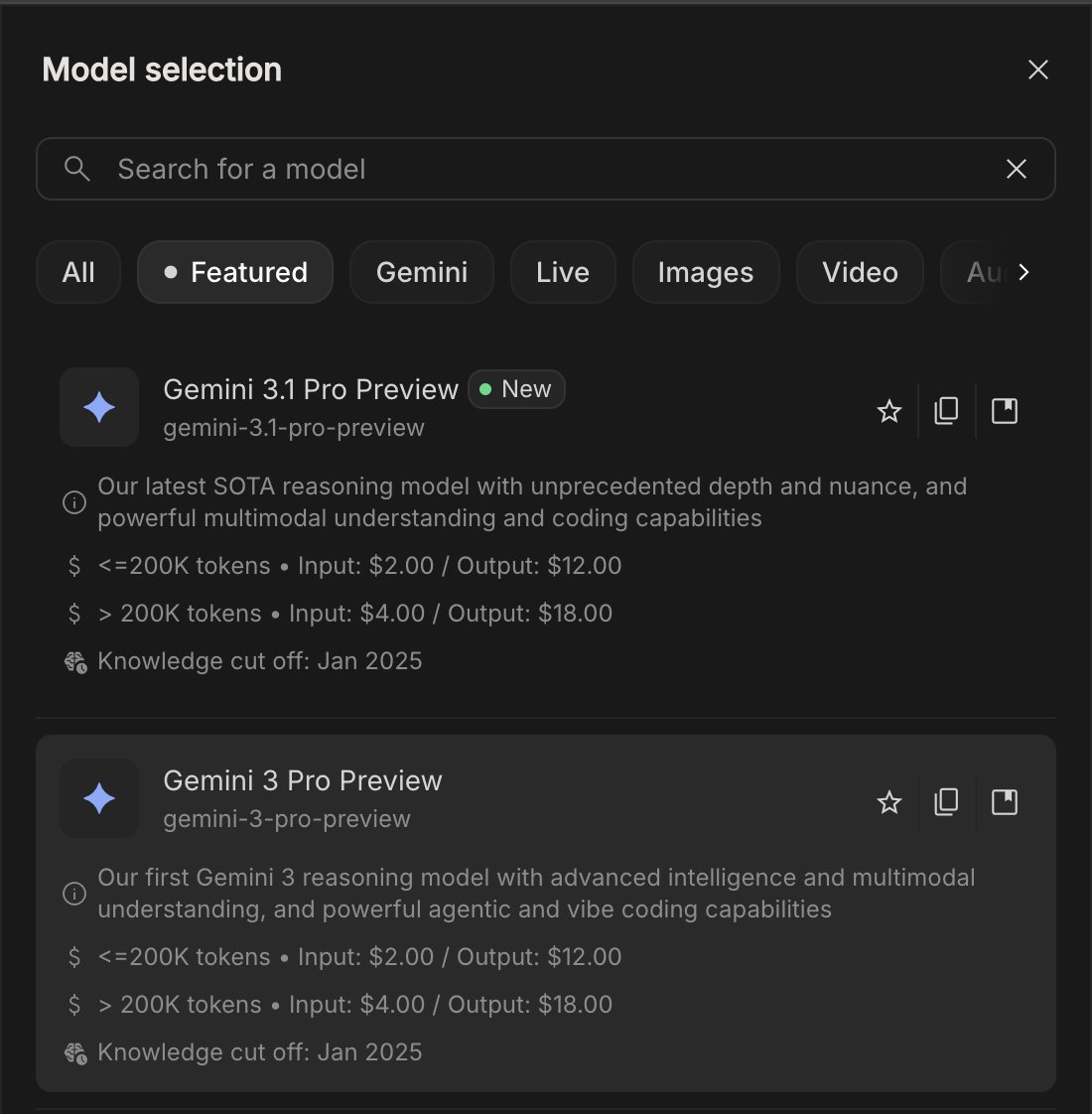Click the search magnifier icon
1092x1114 pixels.
(76, 169)
